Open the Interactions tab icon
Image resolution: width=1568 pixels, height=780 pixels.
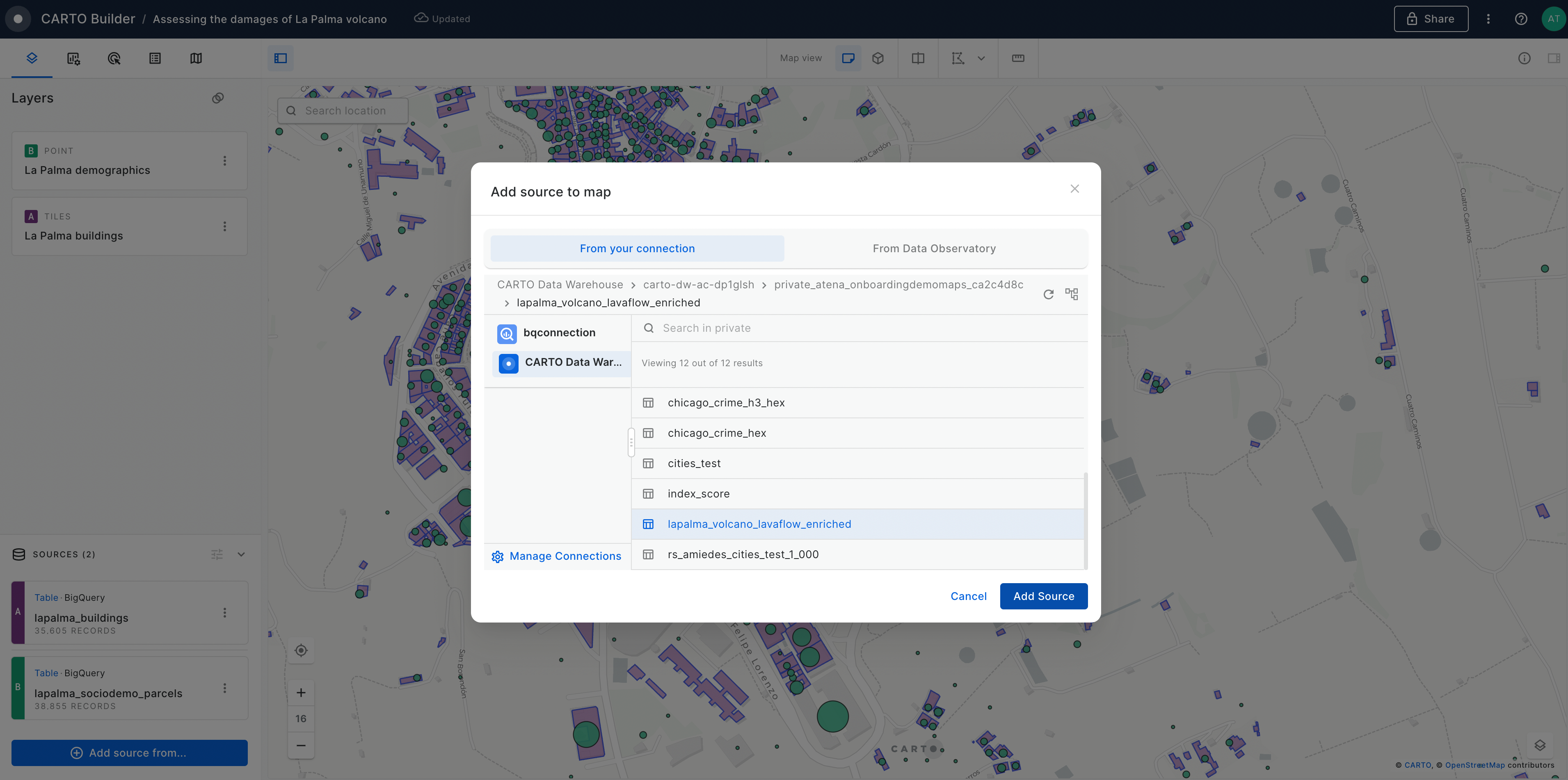[114, 58]
